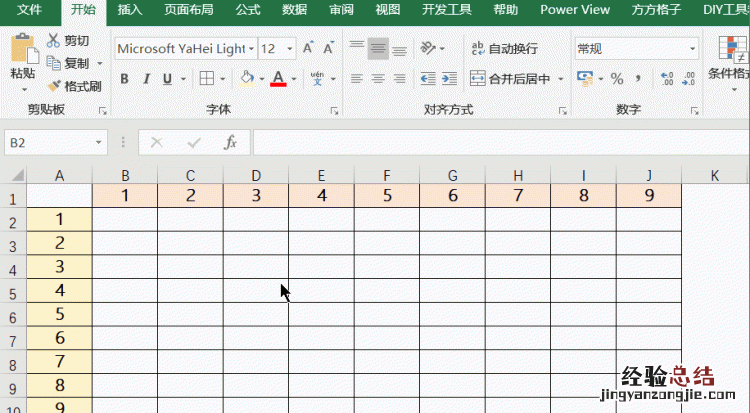Toggle italic formatting
This screenshot has height=413, width=750.
pos(146,79)
